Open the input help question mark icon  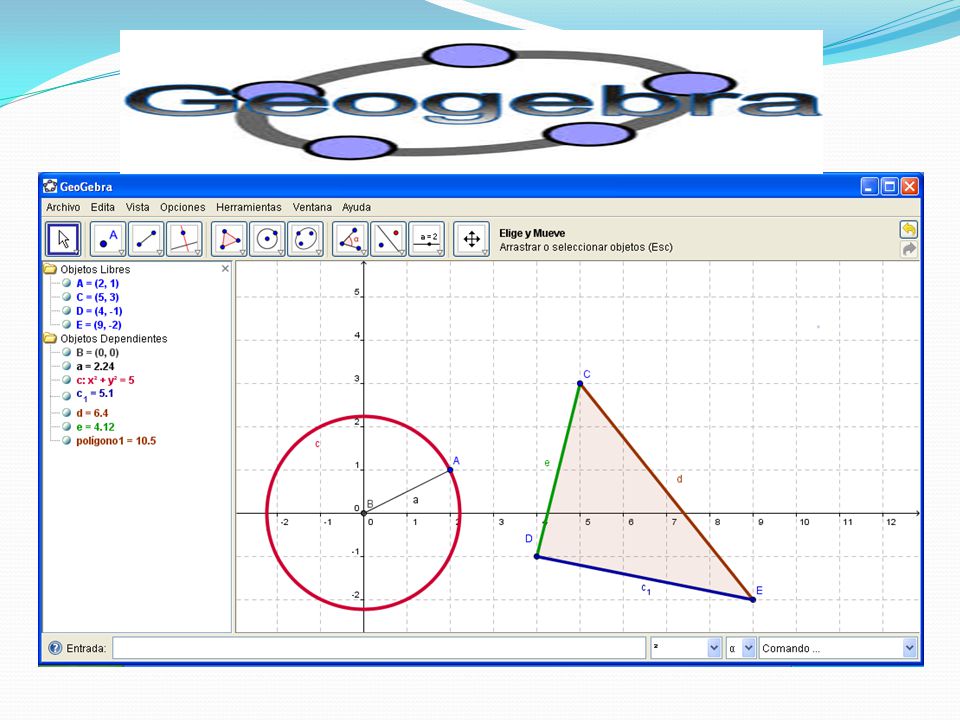click(55, 648)
